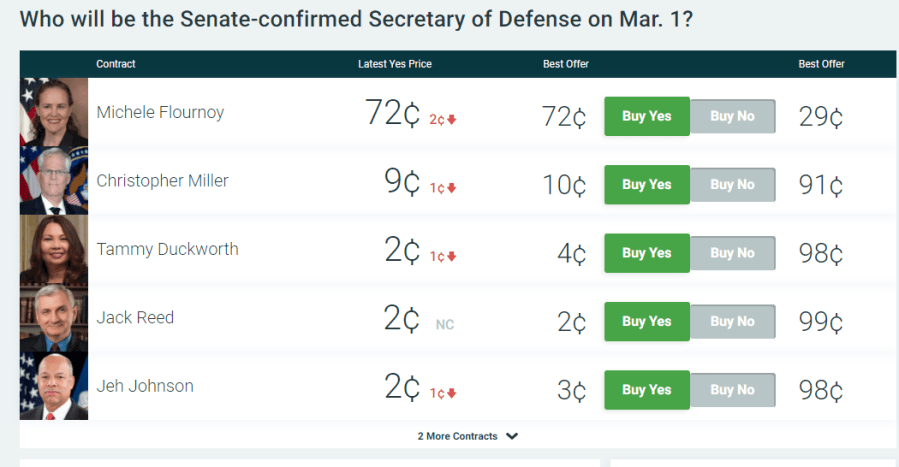
Task: Open the Jack Reed contract name
Action: 135,317
